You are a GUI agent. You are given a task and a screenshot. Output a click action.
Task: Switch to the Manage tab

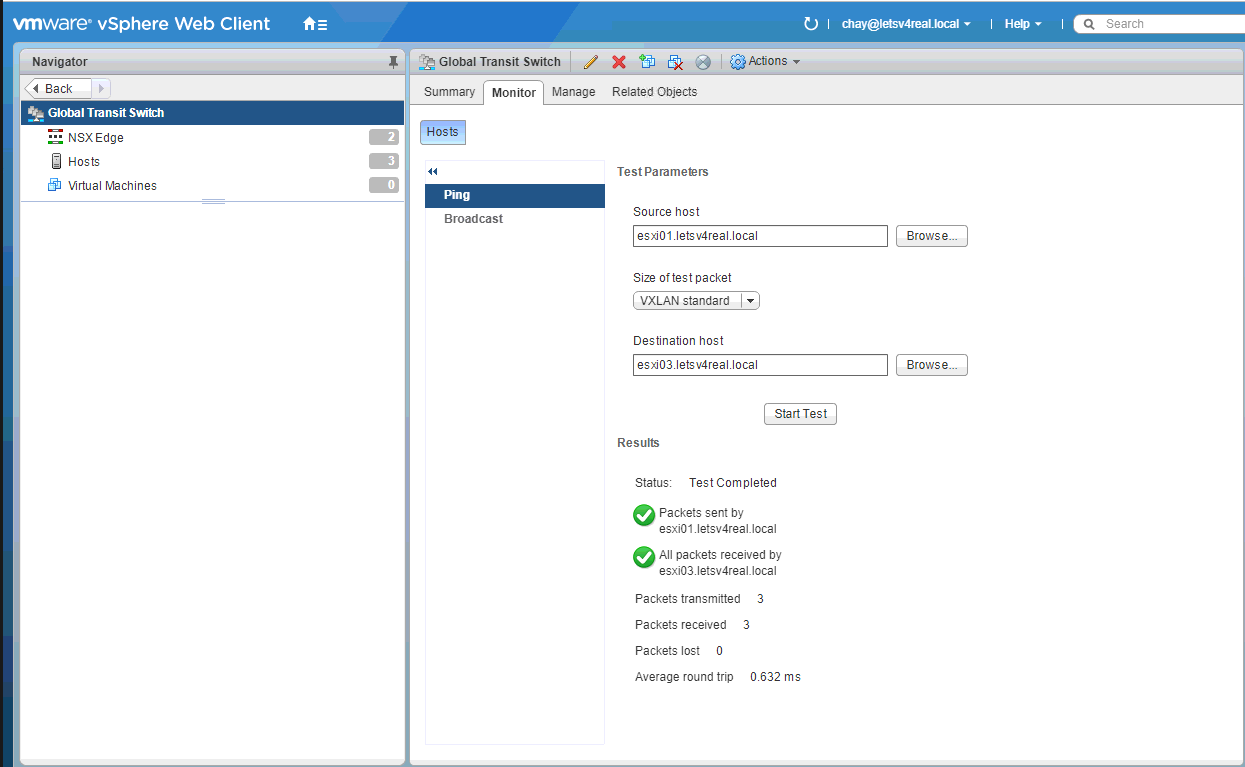[x=573, y=92]
